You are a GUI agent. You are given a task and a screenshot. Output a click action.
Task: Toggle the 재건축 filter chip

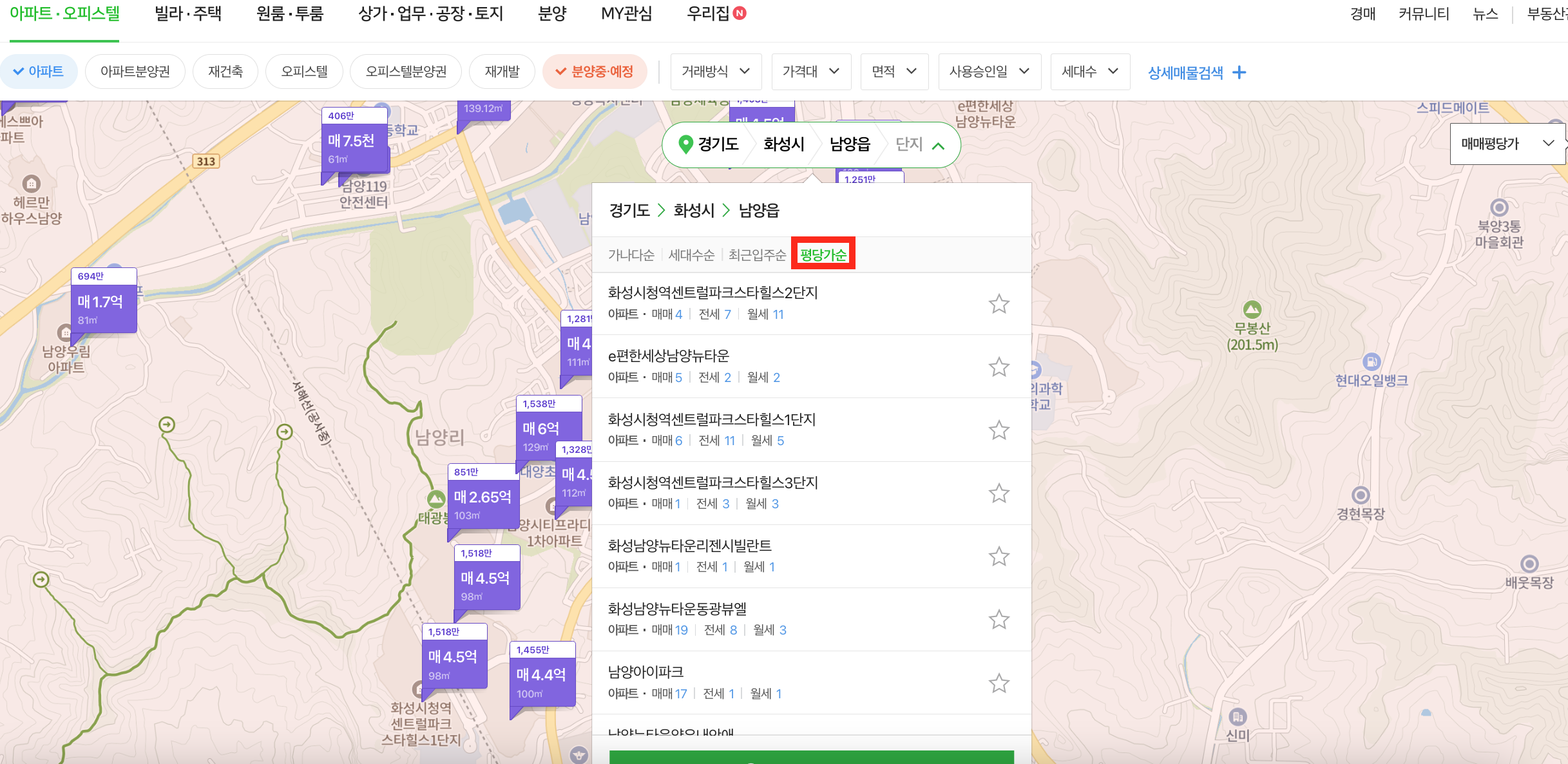click(225, 72)
